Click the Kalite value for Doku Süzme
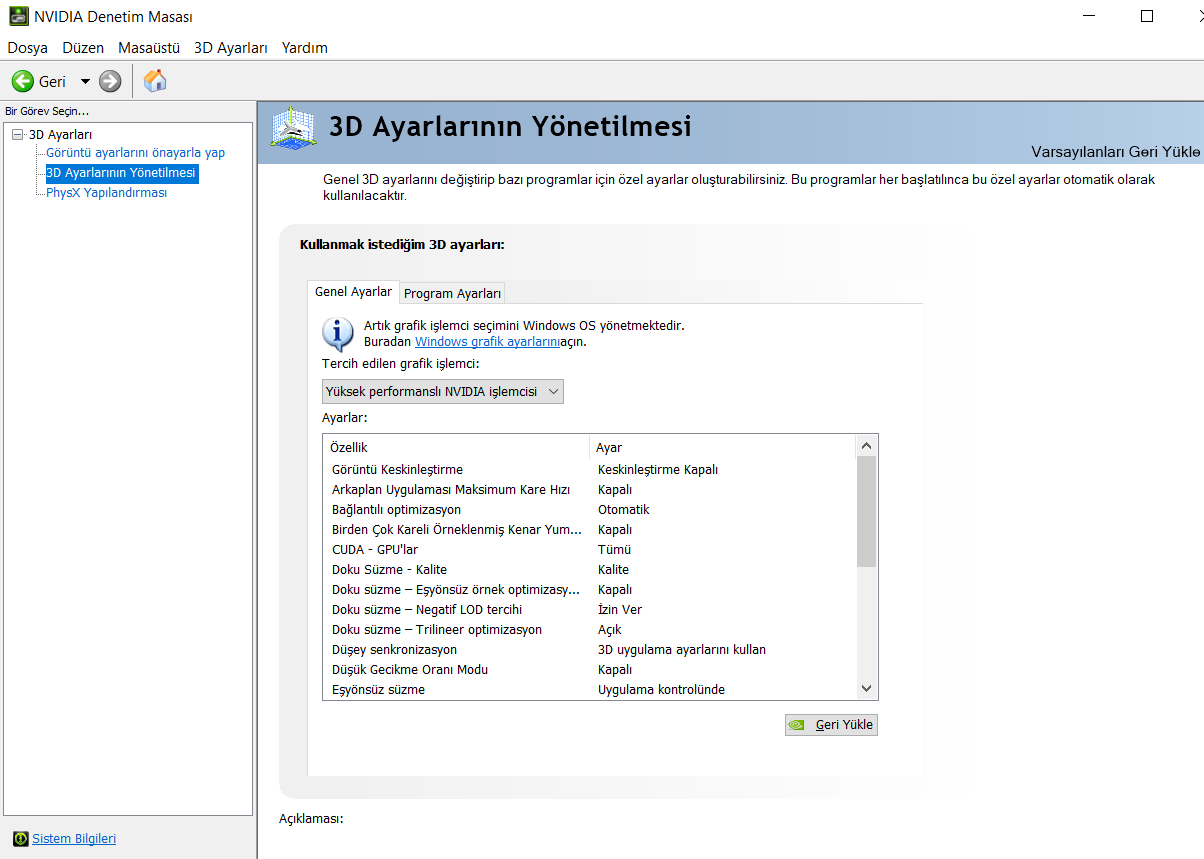Screen dimensions: 1204x859 pyautogui.click(x=613, y=569)
